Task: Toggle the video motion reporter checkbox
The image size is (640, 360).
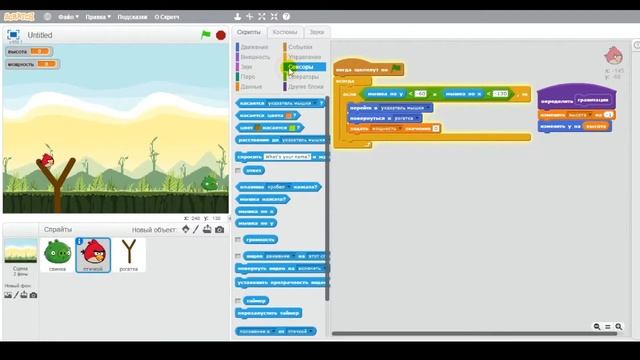Action: point(238,256)
